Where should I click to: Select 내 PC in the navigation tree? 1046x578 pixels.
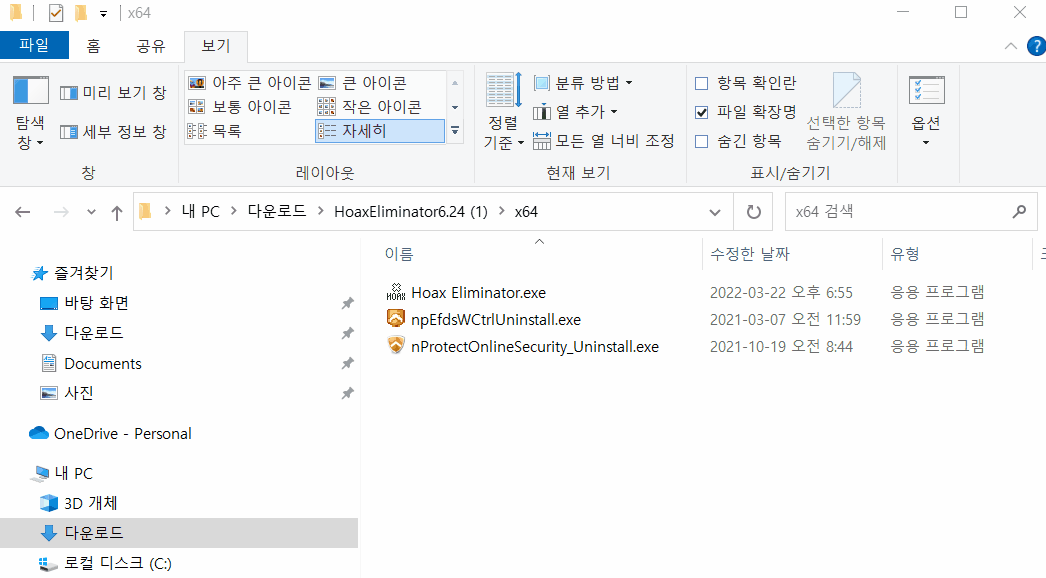[x=73, y=474]
